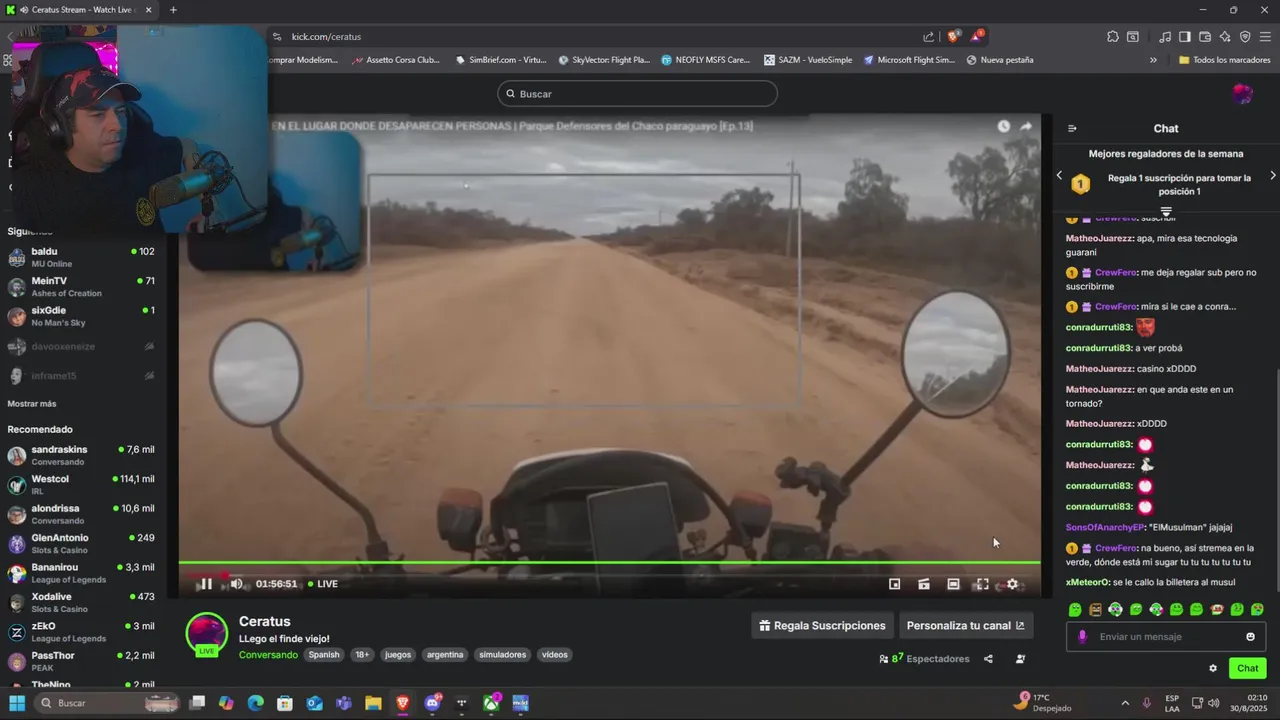The width and height of the screenshot is (1280, 720).
Task: Open new browser tab plus button
Action: [x=173, y=10]
